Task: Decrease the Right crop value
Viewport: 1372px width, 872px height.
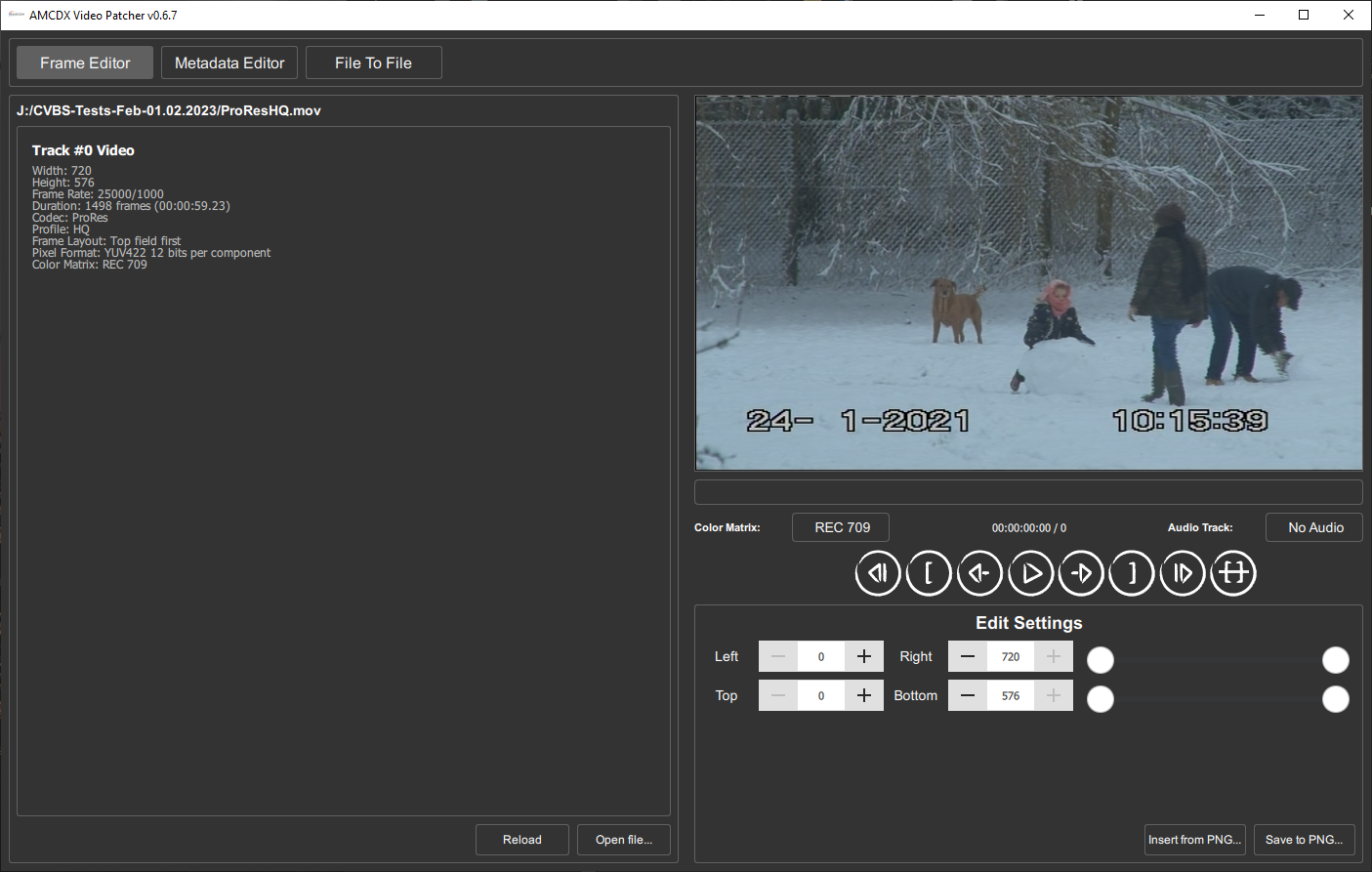Action: click(x=968, y=656)
